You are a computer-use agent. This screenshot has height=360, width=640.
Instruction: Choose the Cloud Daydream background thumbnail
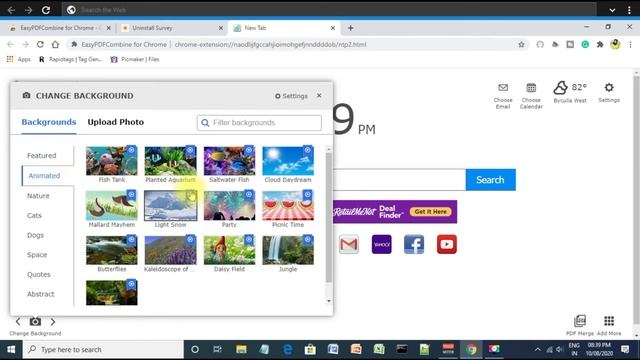pos(288,160)
